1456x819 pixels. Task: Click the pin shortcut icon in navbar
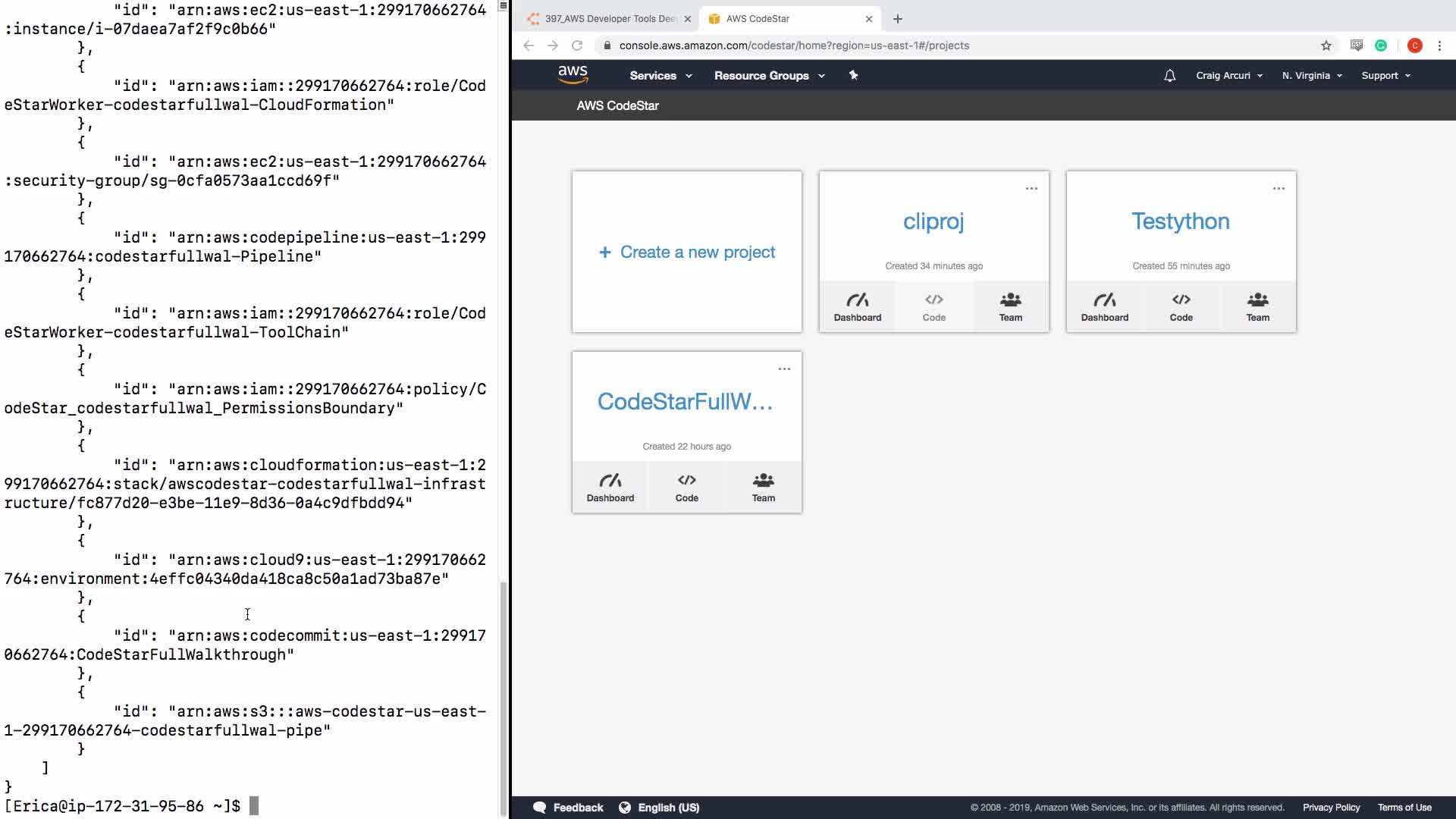(x=853, y=75)
